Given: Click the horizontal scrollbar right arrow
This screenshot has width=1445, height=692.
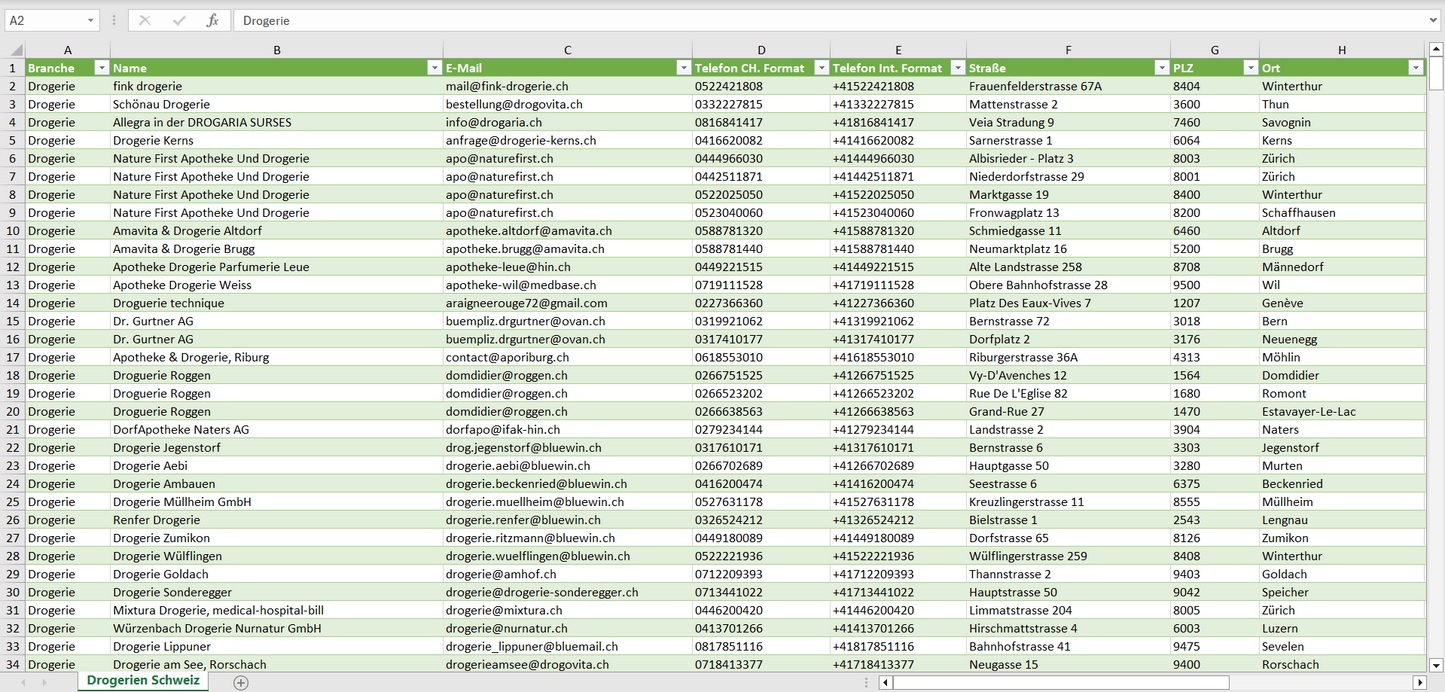Looking at the screenshot, I should click(x=1419, y=682).
